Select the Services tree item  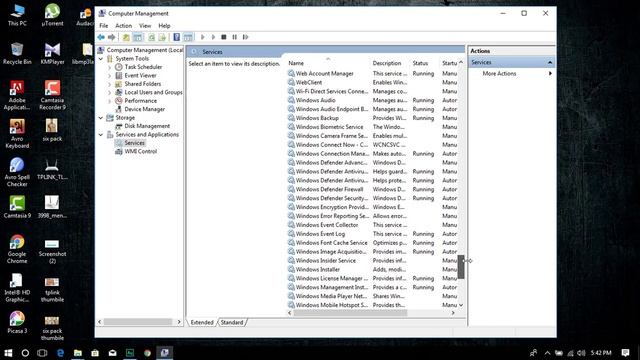134,143
